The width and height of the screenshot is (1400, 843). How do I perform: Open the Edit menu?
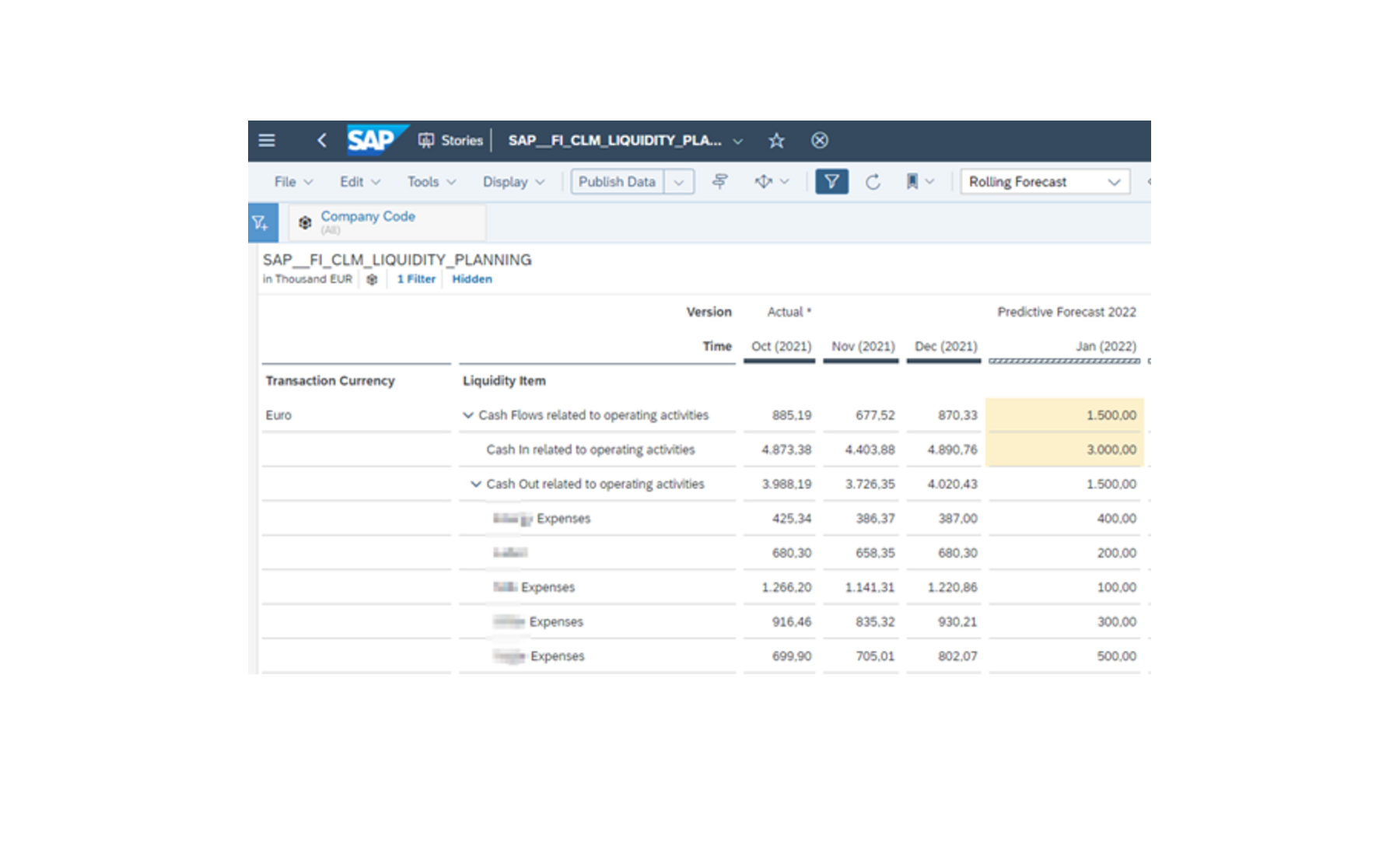(360, 182)
